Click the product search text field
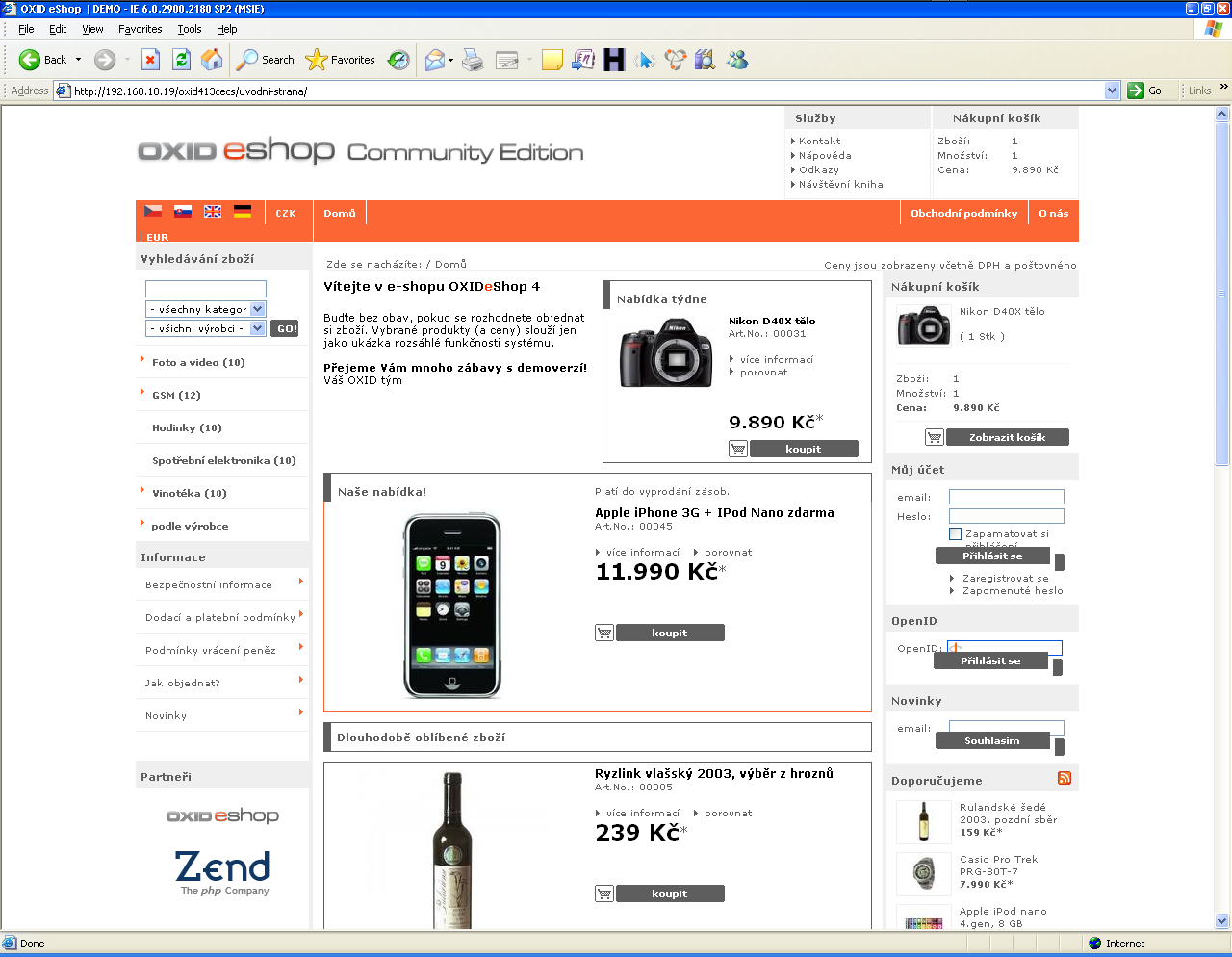1232x957 pixels. [x=205, y=289]
